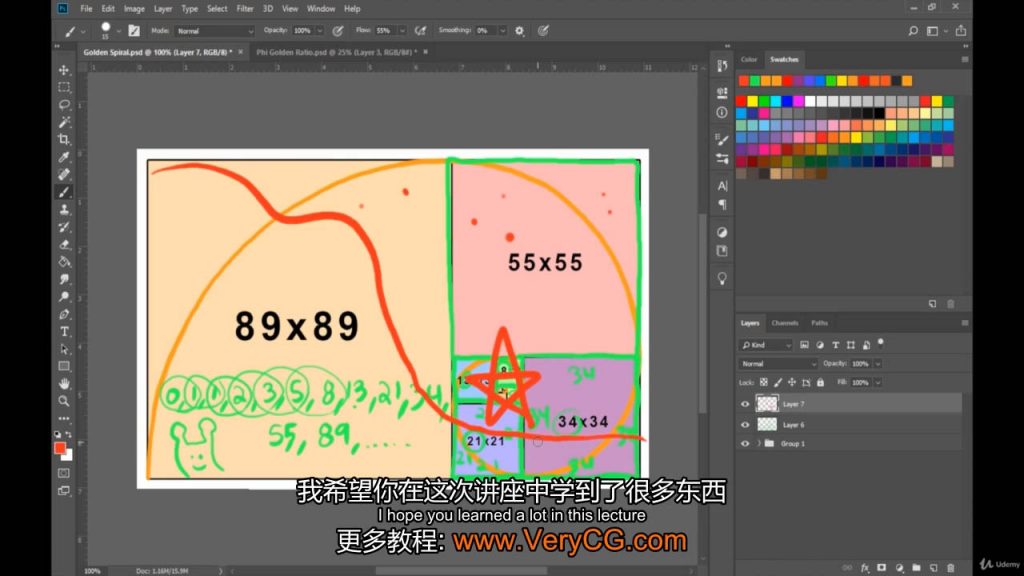1024x576 pixels.
Task: Open the Brush Preset picker arrow
Action: (118, 31)
